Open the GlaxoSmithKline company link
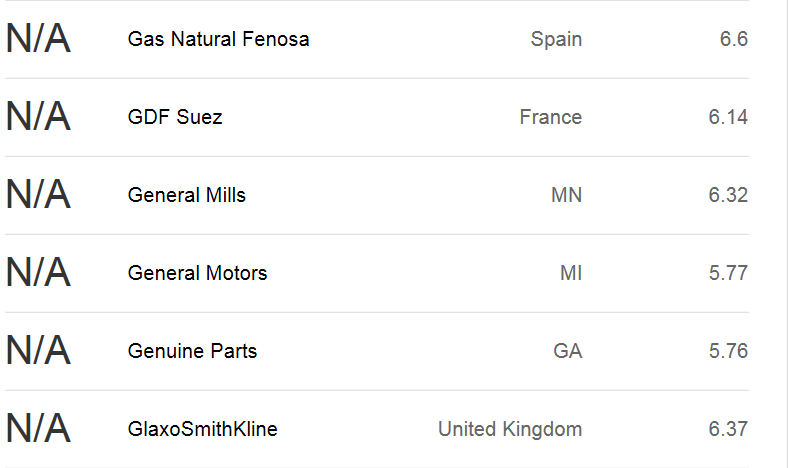The image size is (788, 468). tap(203, 430)
